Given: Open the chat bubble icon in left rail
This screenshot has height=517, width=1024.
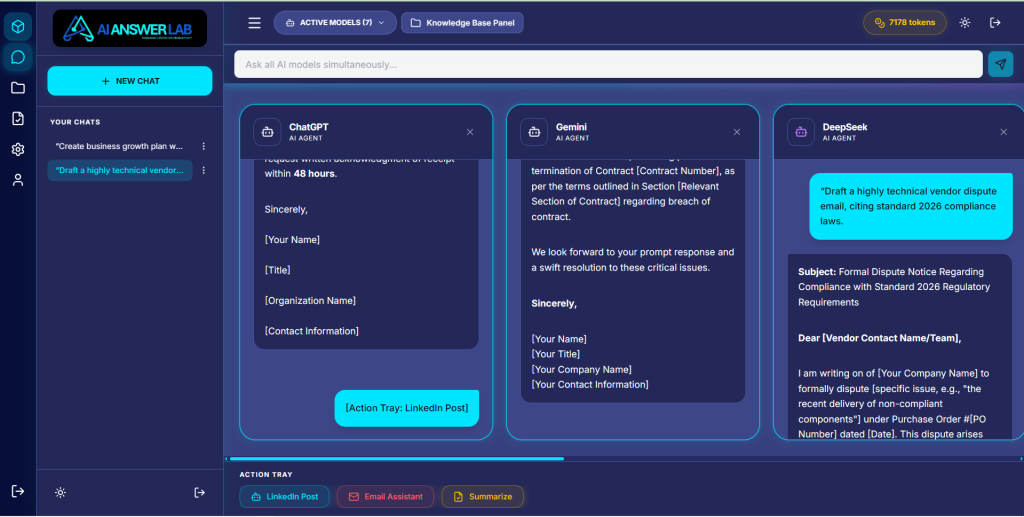Looking at the screenshot, I should click(18, 57).
